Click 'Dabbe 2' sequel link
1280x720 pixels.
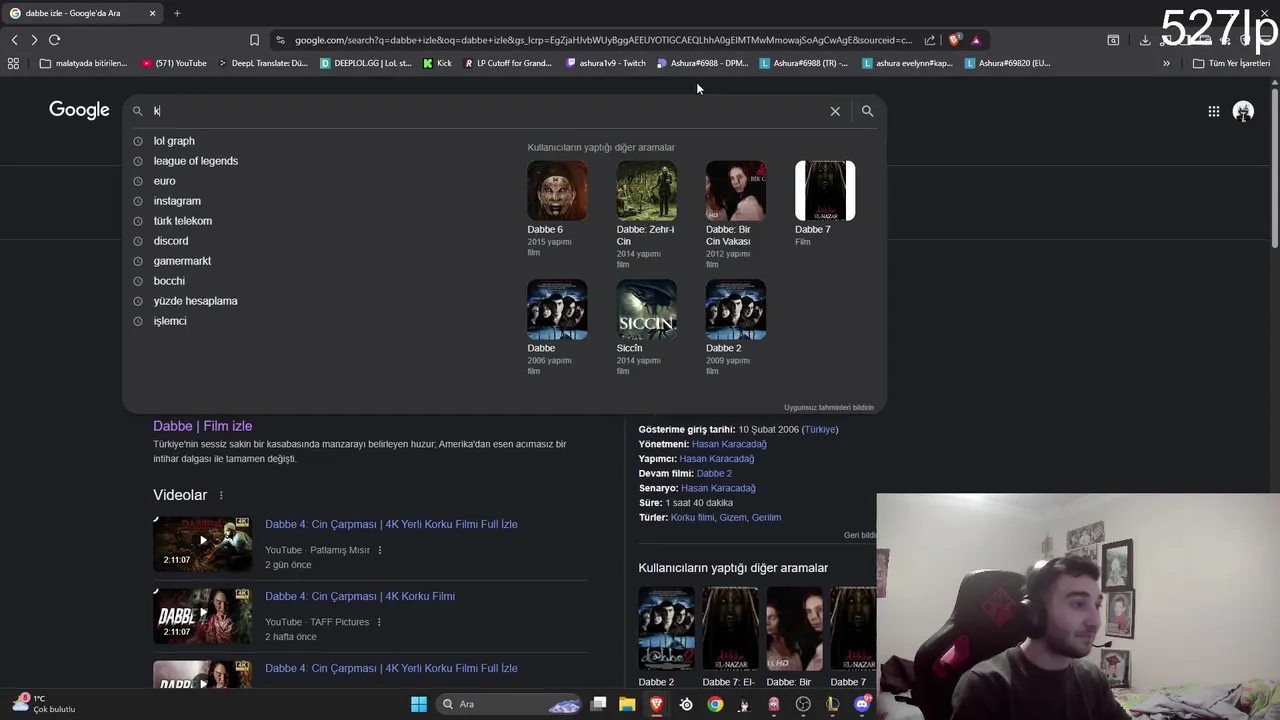[x=714, y=473]
